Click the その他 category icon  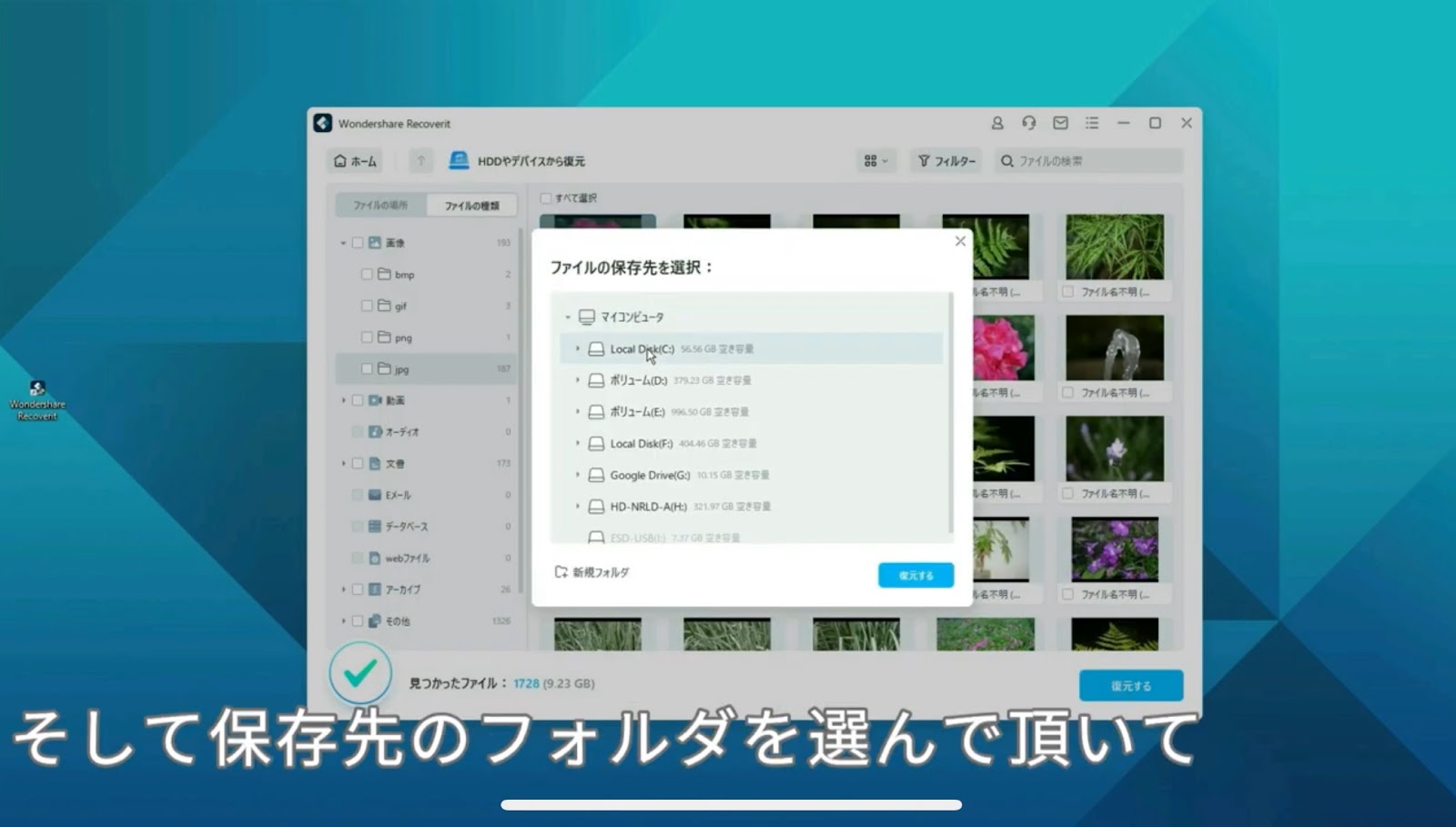pos(374,621)
